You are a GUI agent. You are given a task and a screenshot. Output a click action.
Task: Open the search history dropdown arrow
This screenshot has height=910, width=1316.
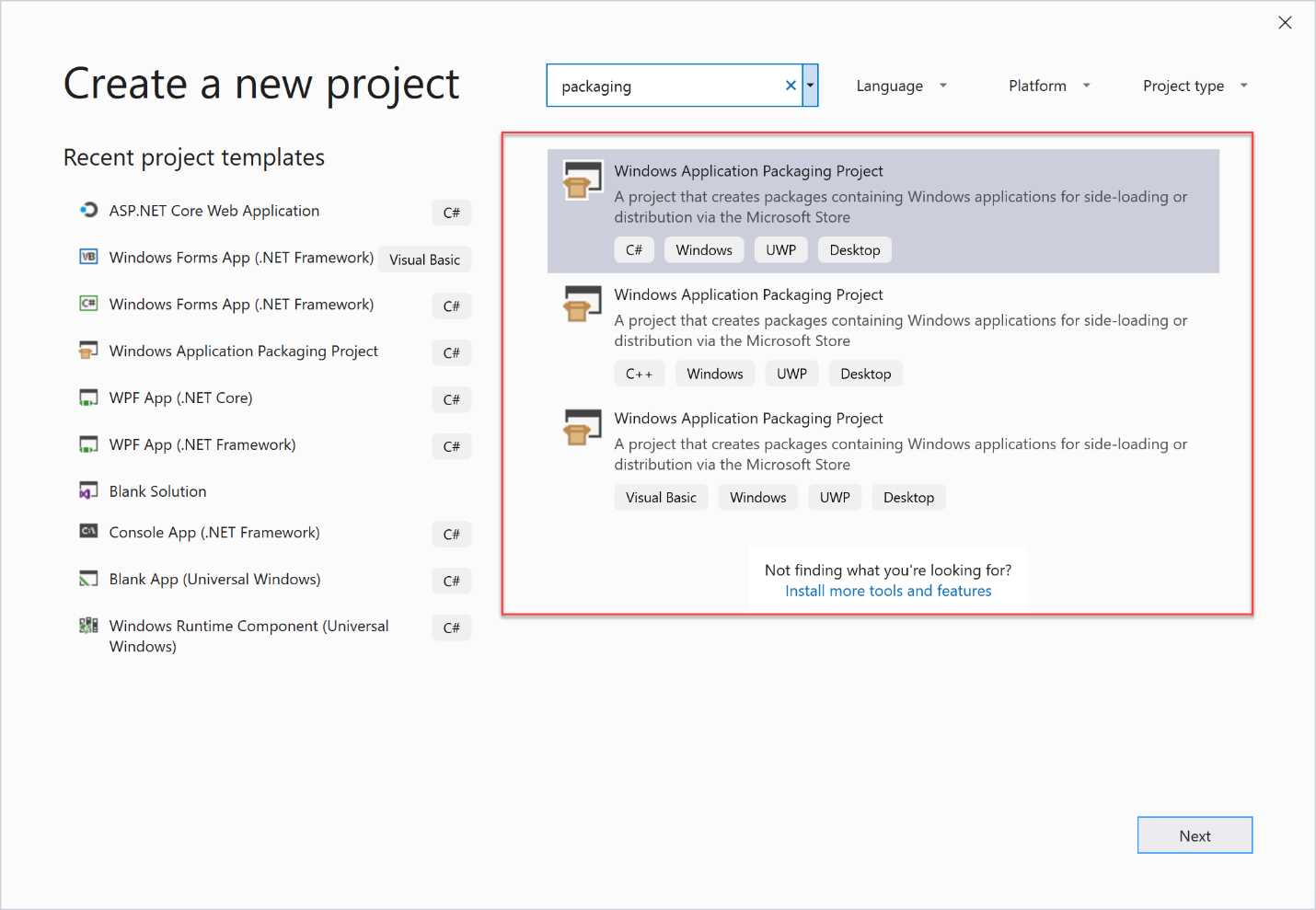[x=810, y=85]
